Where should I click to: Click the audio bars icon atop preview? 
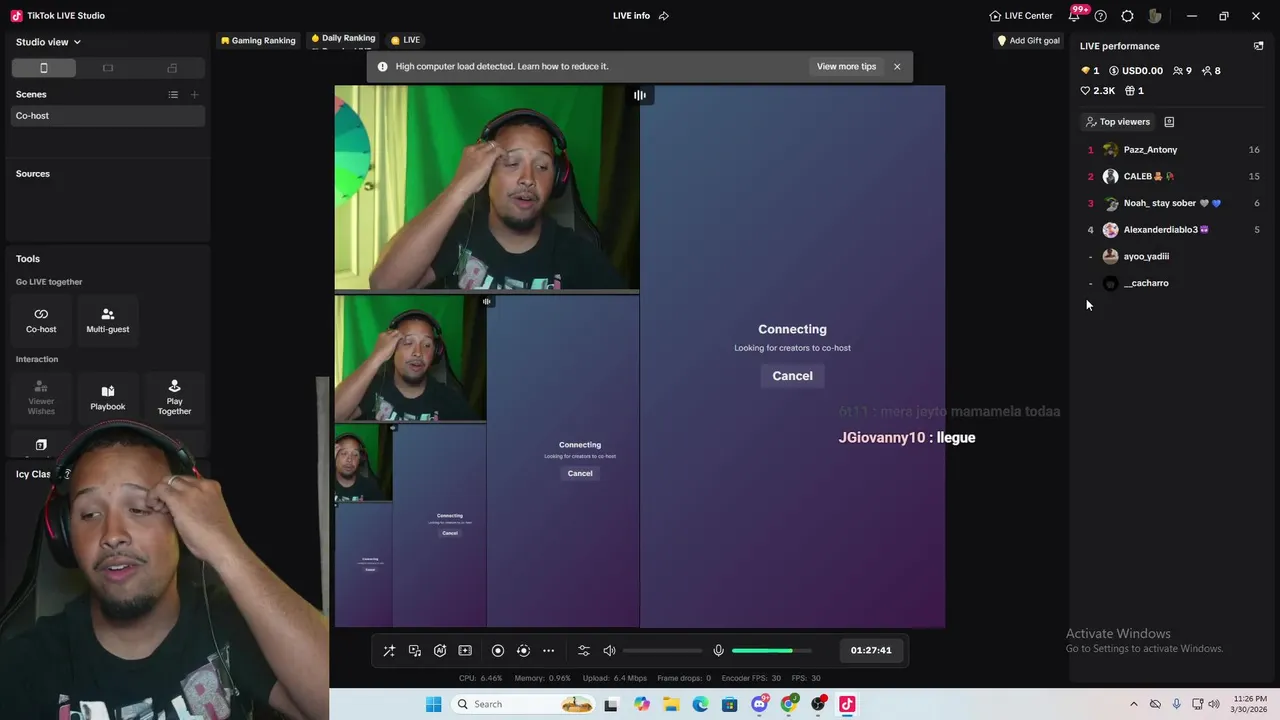[640, 95]
